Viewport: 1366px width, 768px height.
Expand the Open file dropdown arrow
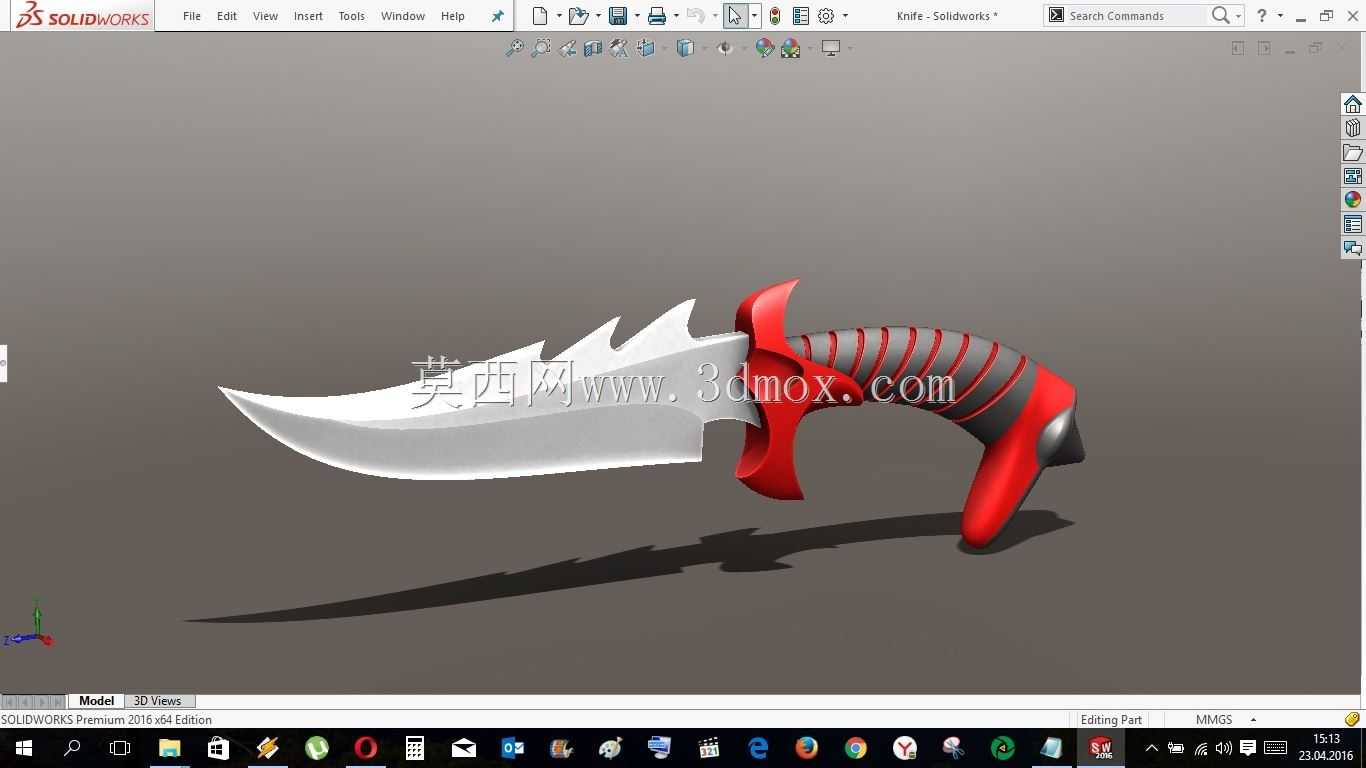(x=597, y=16)
